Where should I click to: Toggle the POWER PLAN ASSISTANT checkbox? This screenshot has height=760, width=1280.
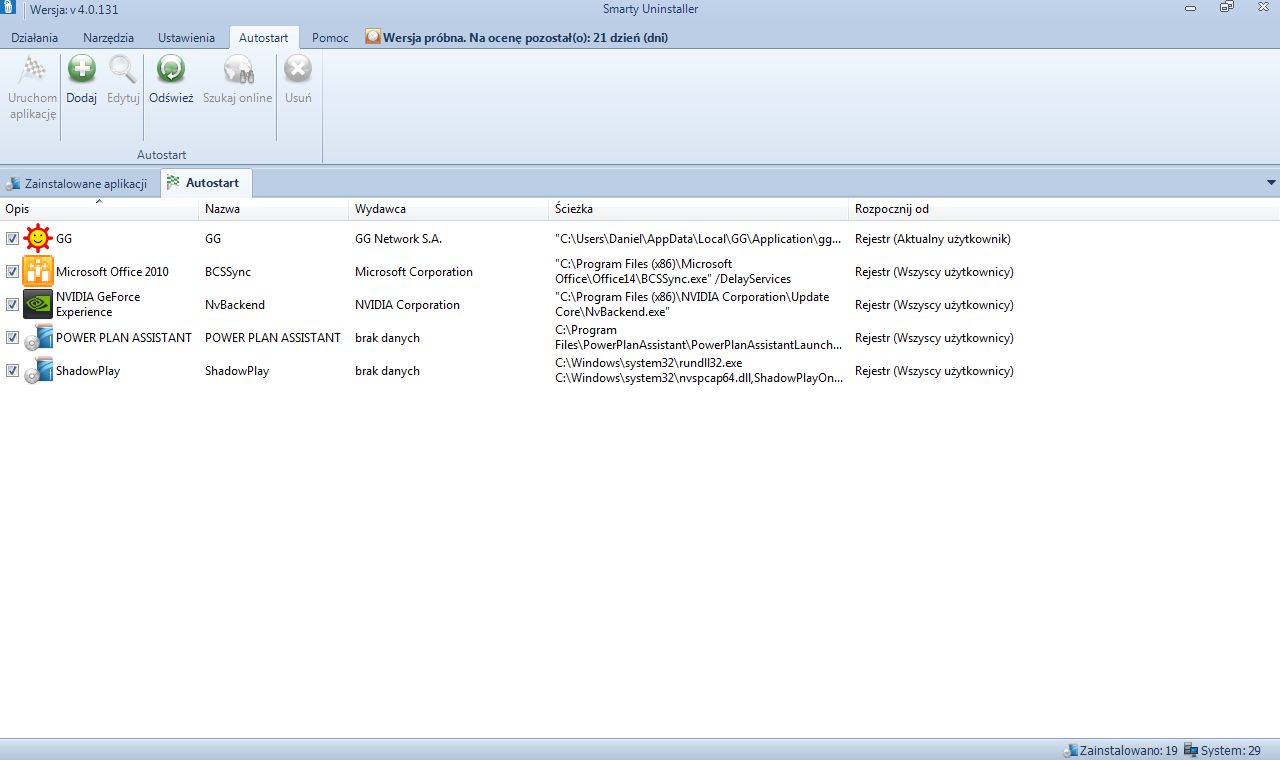click(x=12, y=338)
